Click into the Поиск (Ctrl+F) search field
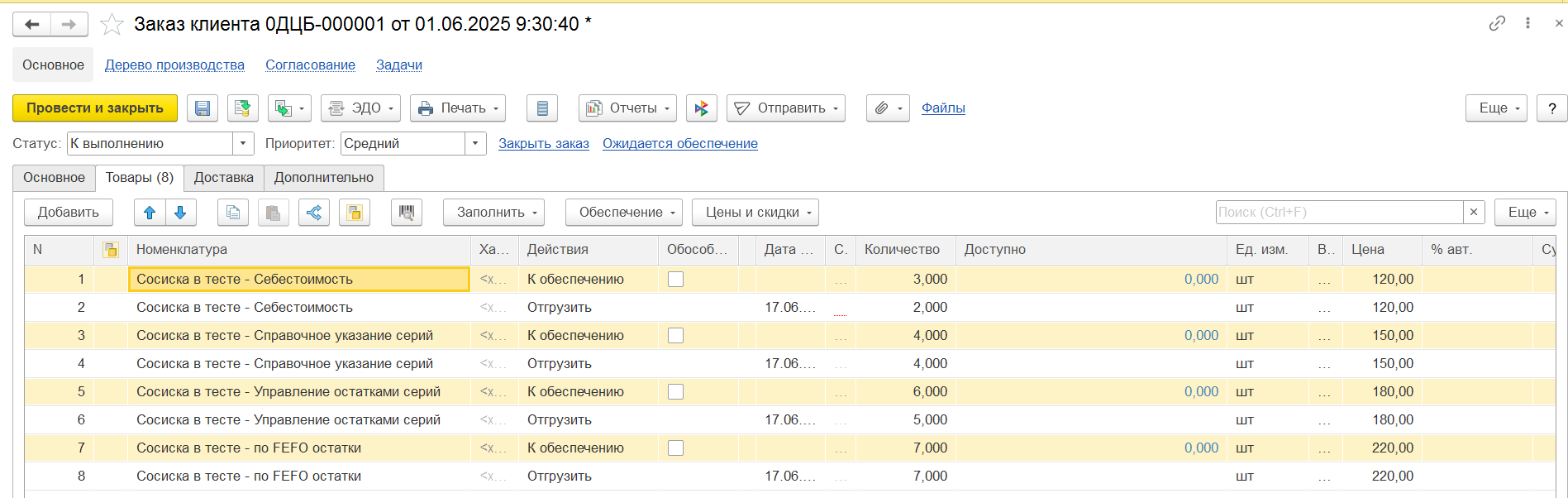The height and width of the screenshot is (498, 1568). (1339, 213)
